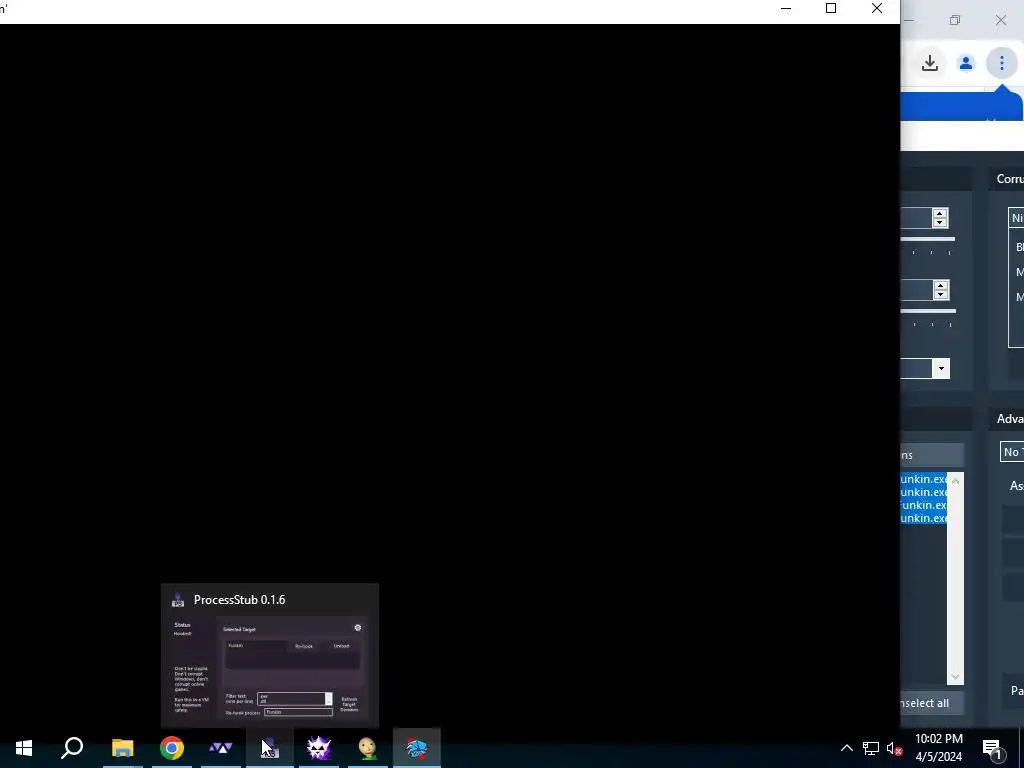Screen dimensions: 1024x768
Task: Click domain list scrollbar down arrow
Action: click(x=955, y=677)
